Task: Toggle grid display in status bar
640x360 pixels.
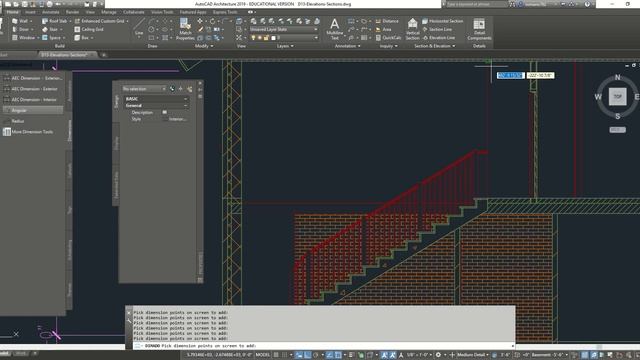Action: tap(276, 355)
